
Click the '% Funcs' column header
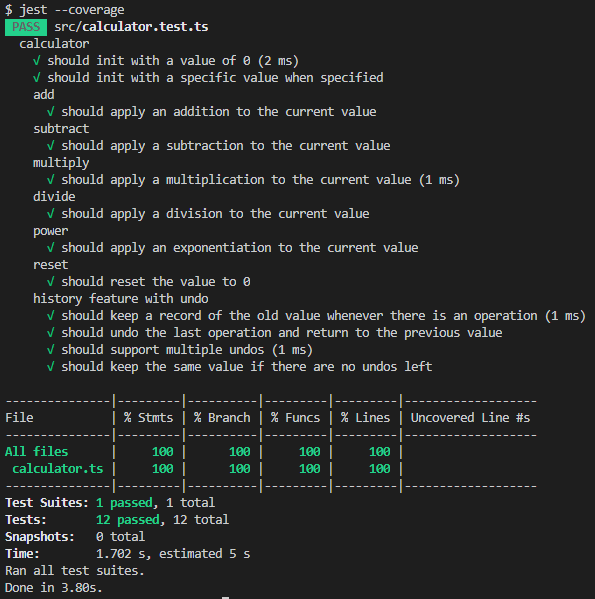tap(295, 418)
